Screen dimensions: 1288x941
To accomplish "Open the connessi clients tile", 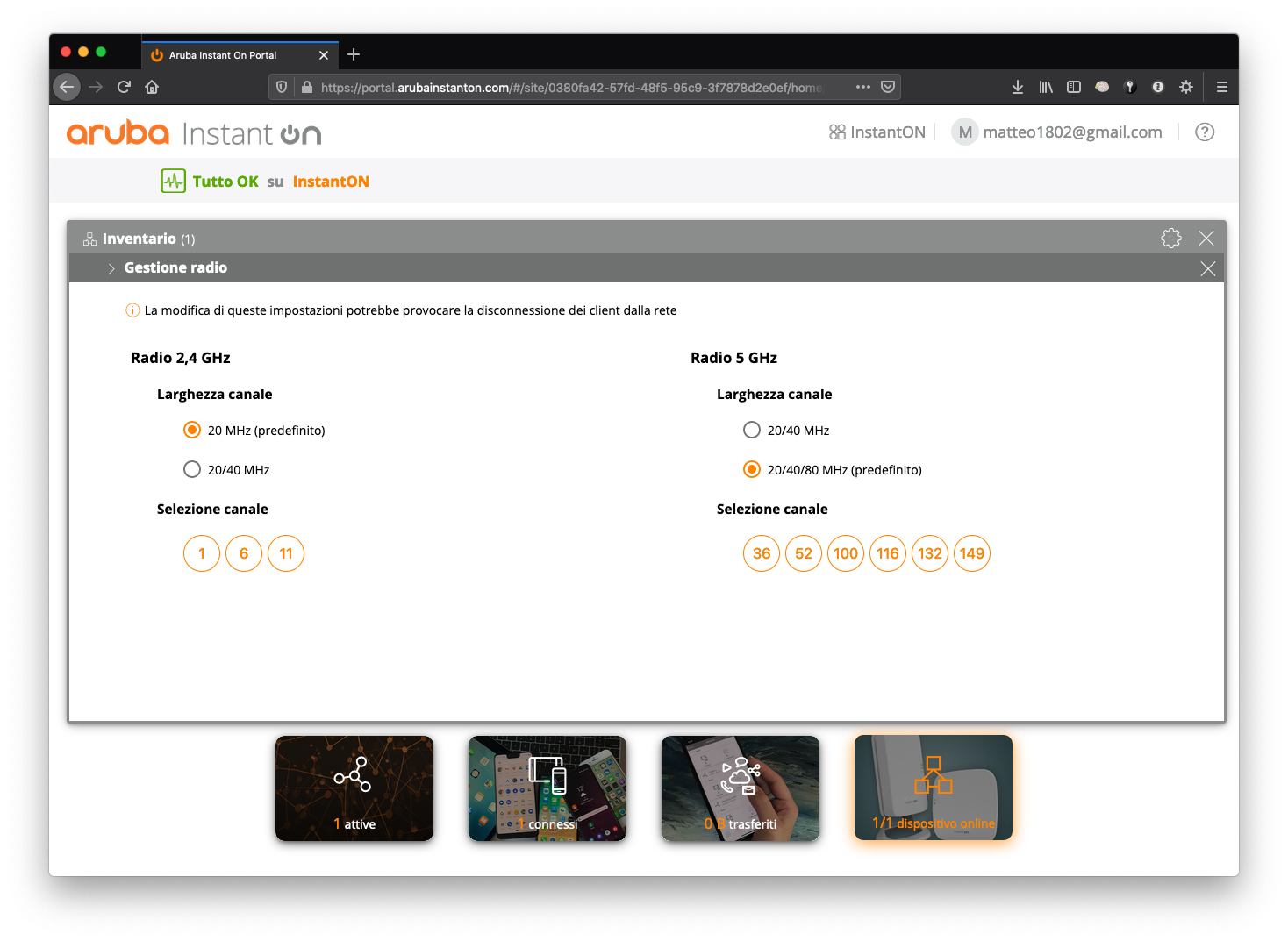I will point(547,788).
